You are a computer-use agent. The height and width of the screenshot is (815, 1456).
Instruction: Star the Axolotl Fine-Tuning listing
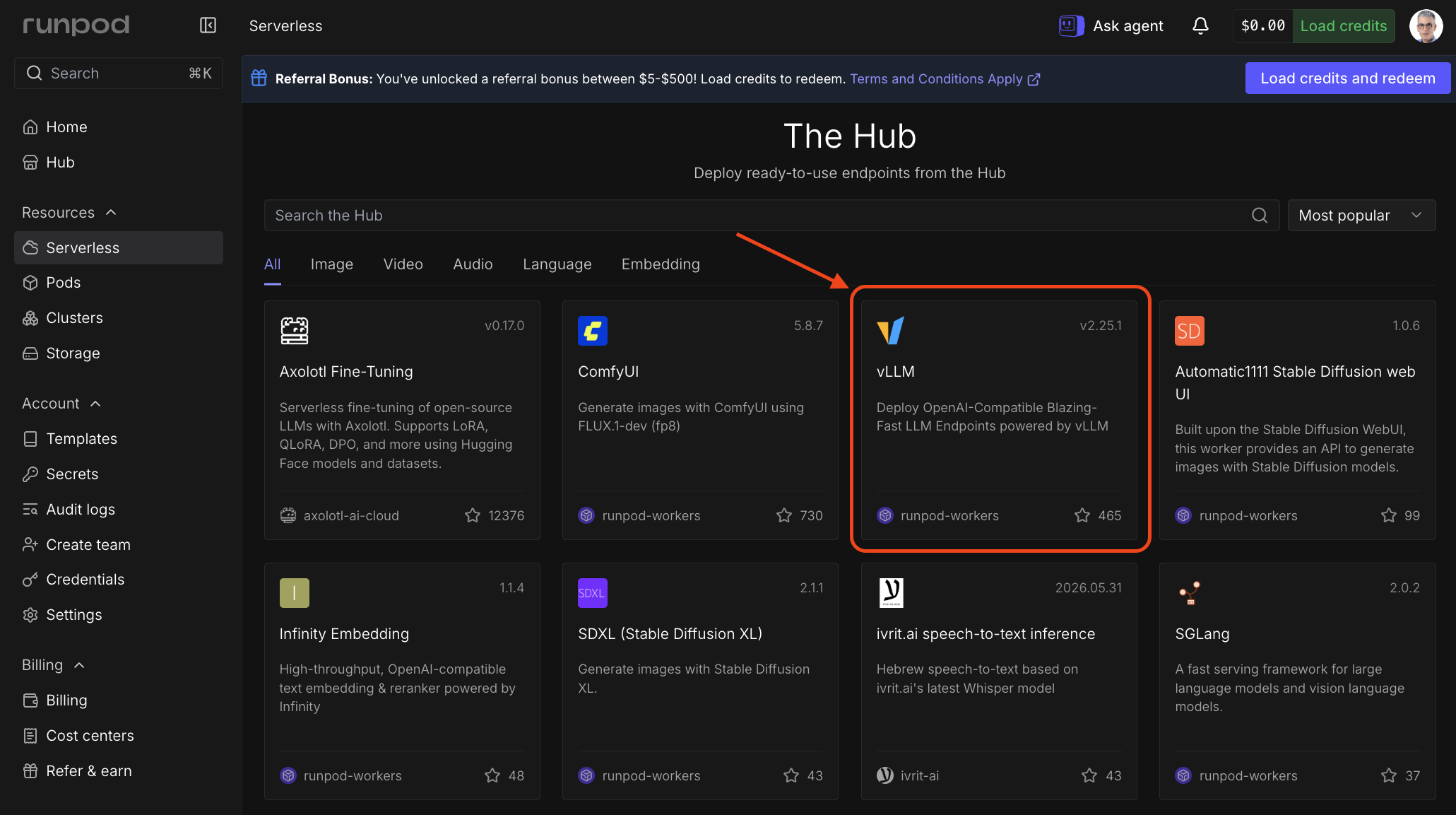pos(473,515)
